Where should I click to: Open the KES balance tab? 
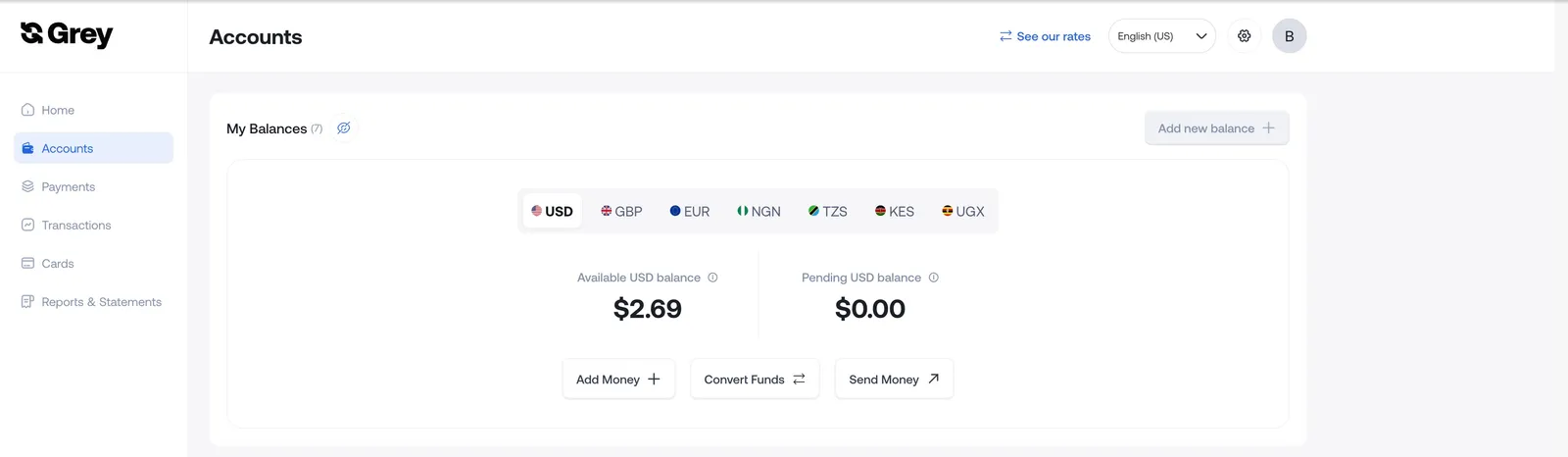pos(895,211)
